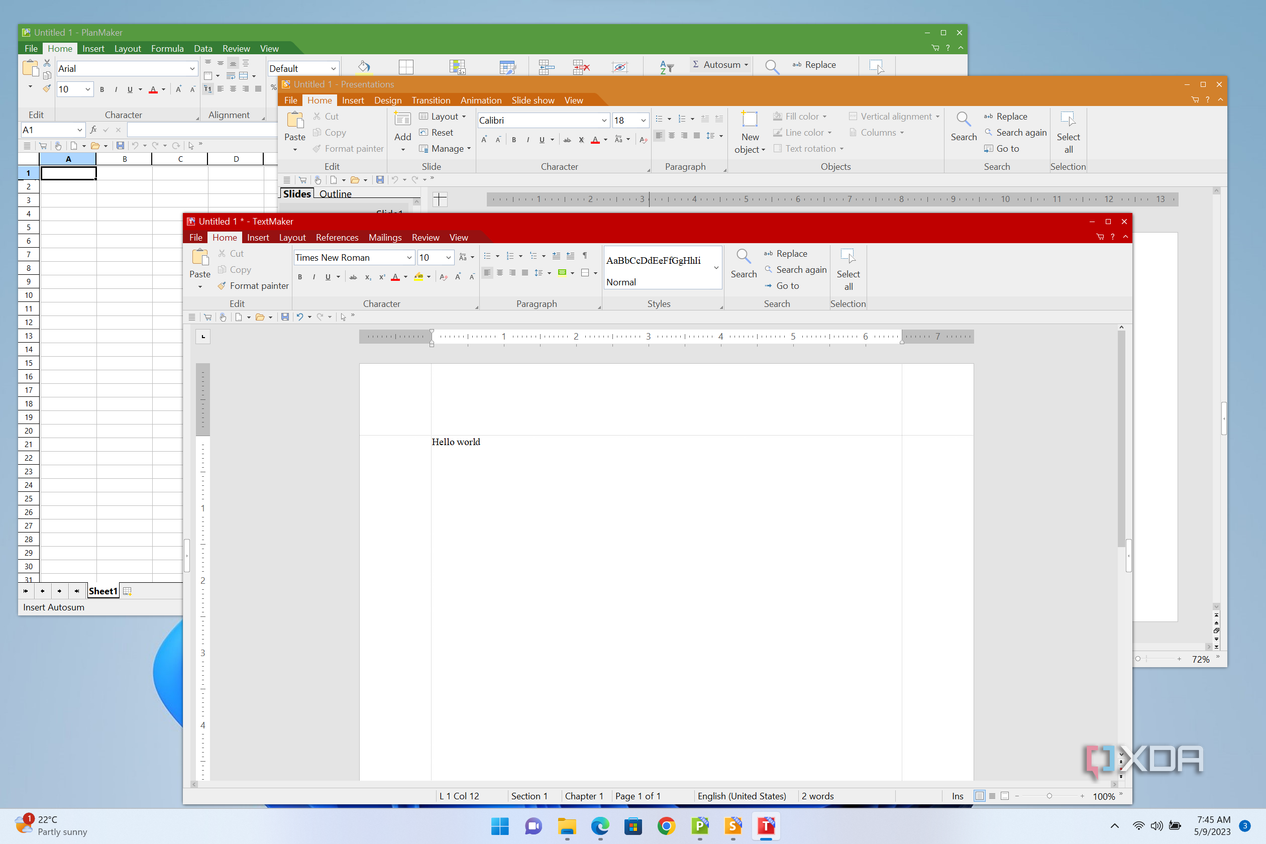Click Select all in TextMaker ribbon

click(848, 270)
